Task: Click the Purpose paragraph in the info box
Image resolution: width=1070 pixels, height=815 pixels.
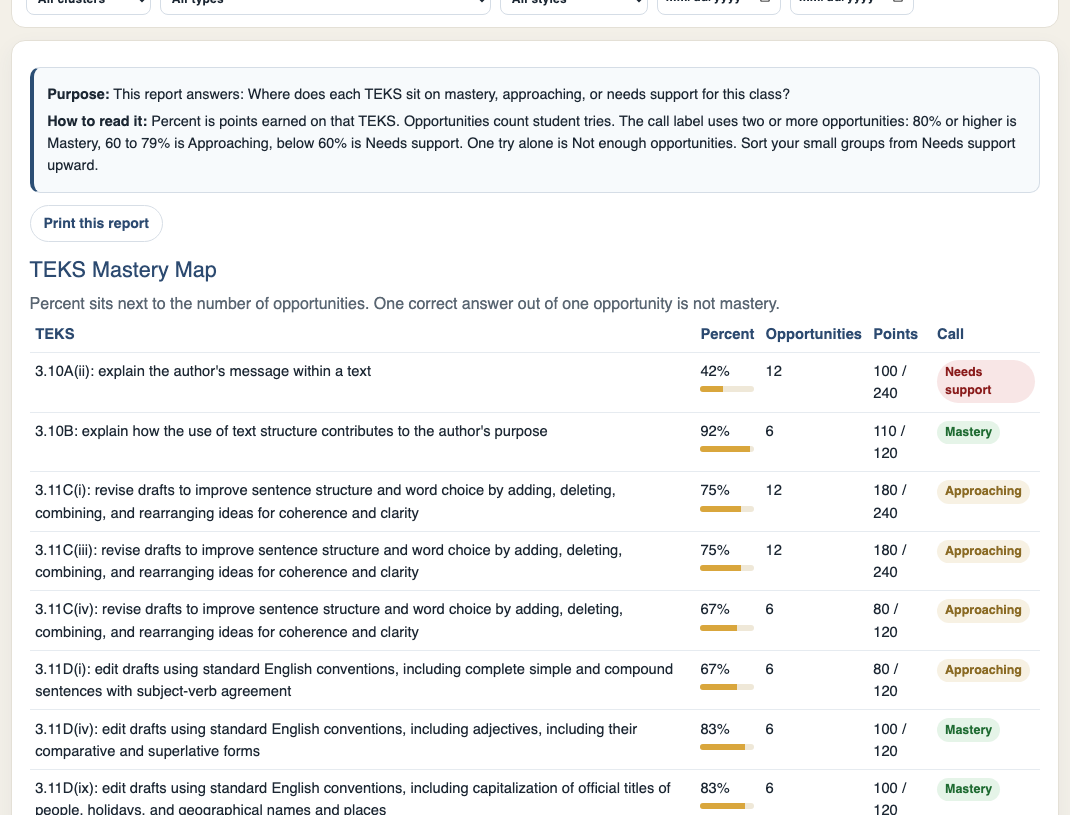Action: tap(418, 94)
